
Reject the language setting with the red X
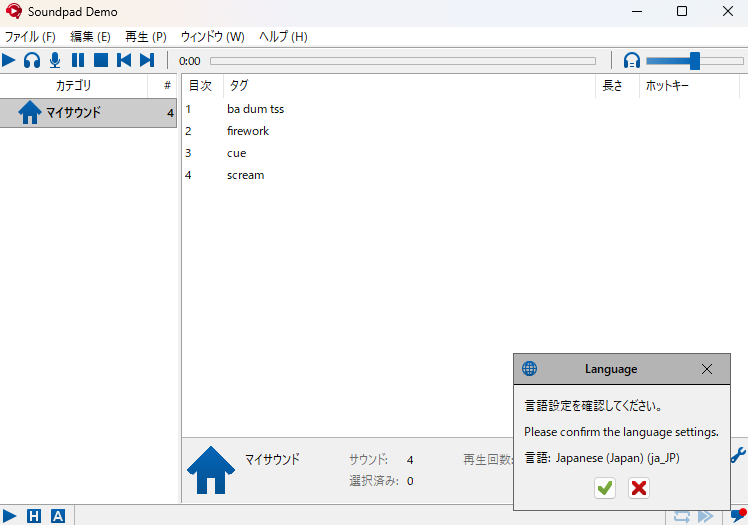coord(639,487)
